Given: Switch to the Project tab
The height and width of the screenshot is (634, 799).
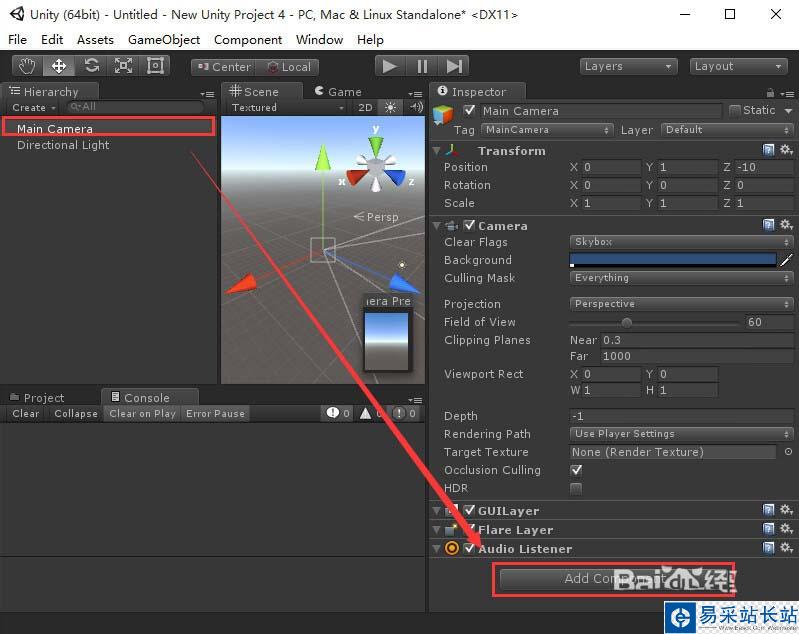Looking at the screenshot, I should pos(38,398).
